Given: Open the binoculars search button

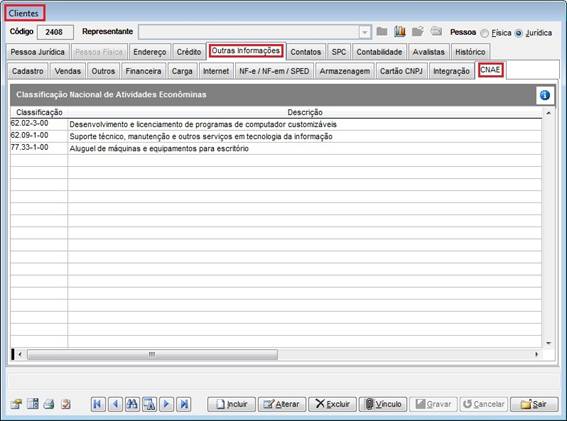Looking at the screenshot, I should click(x=132, y=404).
